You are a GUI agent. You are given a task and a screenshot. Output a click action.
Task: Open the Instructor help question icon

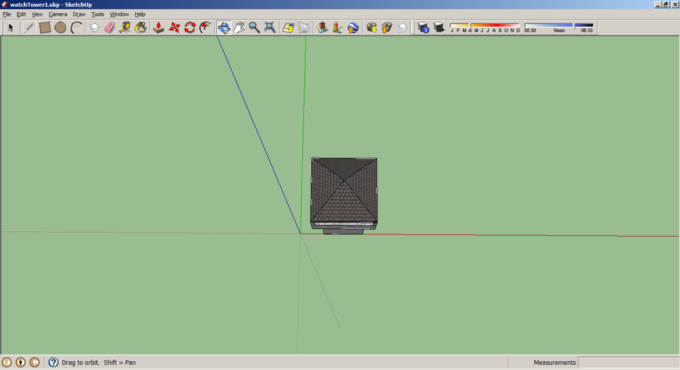point(53,362)
